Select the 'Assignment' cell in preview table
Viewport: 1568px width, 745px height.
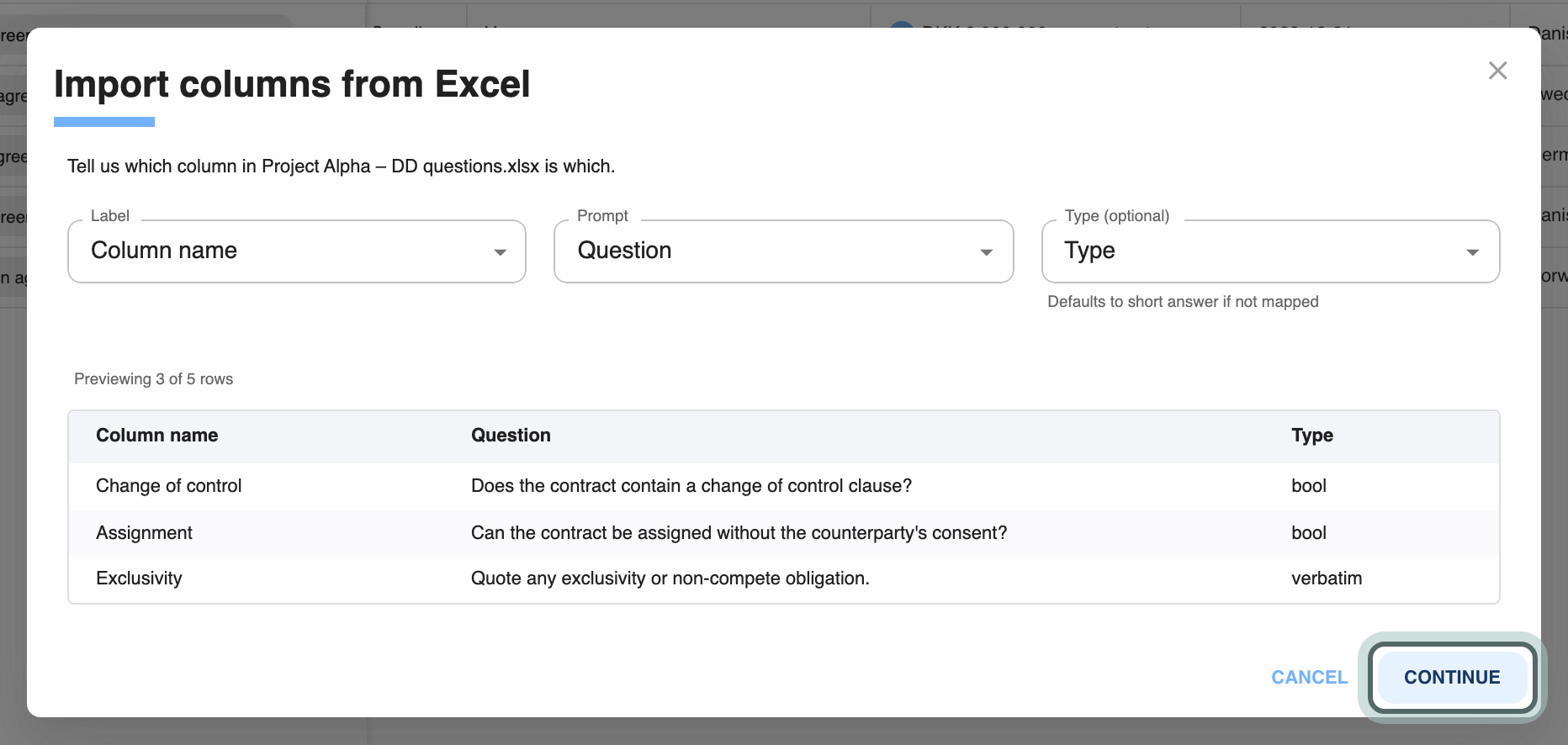[x=145, y=533]
